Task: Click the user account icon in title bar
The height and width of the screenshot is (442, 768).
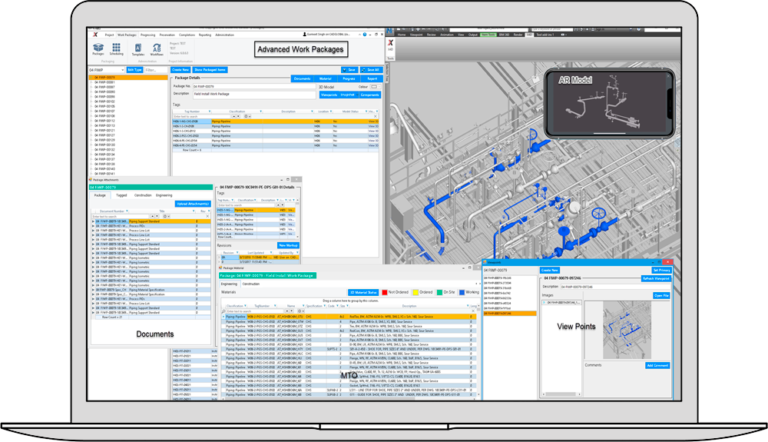Action: pyautogui.click(x=305, y=35)
